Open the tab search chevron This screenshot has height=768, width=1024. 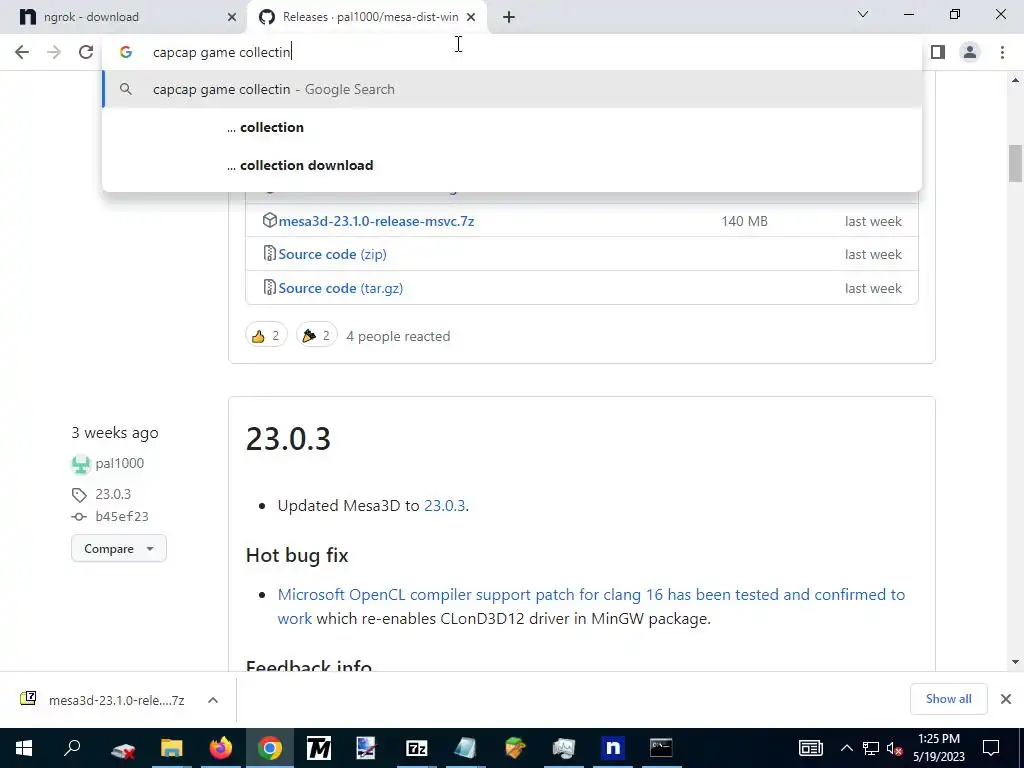(863, 14)
